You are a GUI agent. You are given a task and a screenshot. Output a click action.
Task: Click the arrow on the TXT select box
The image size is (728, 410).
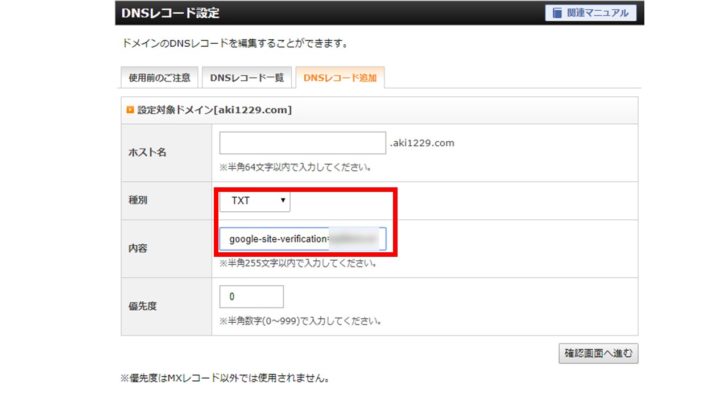tap(283, 201)
